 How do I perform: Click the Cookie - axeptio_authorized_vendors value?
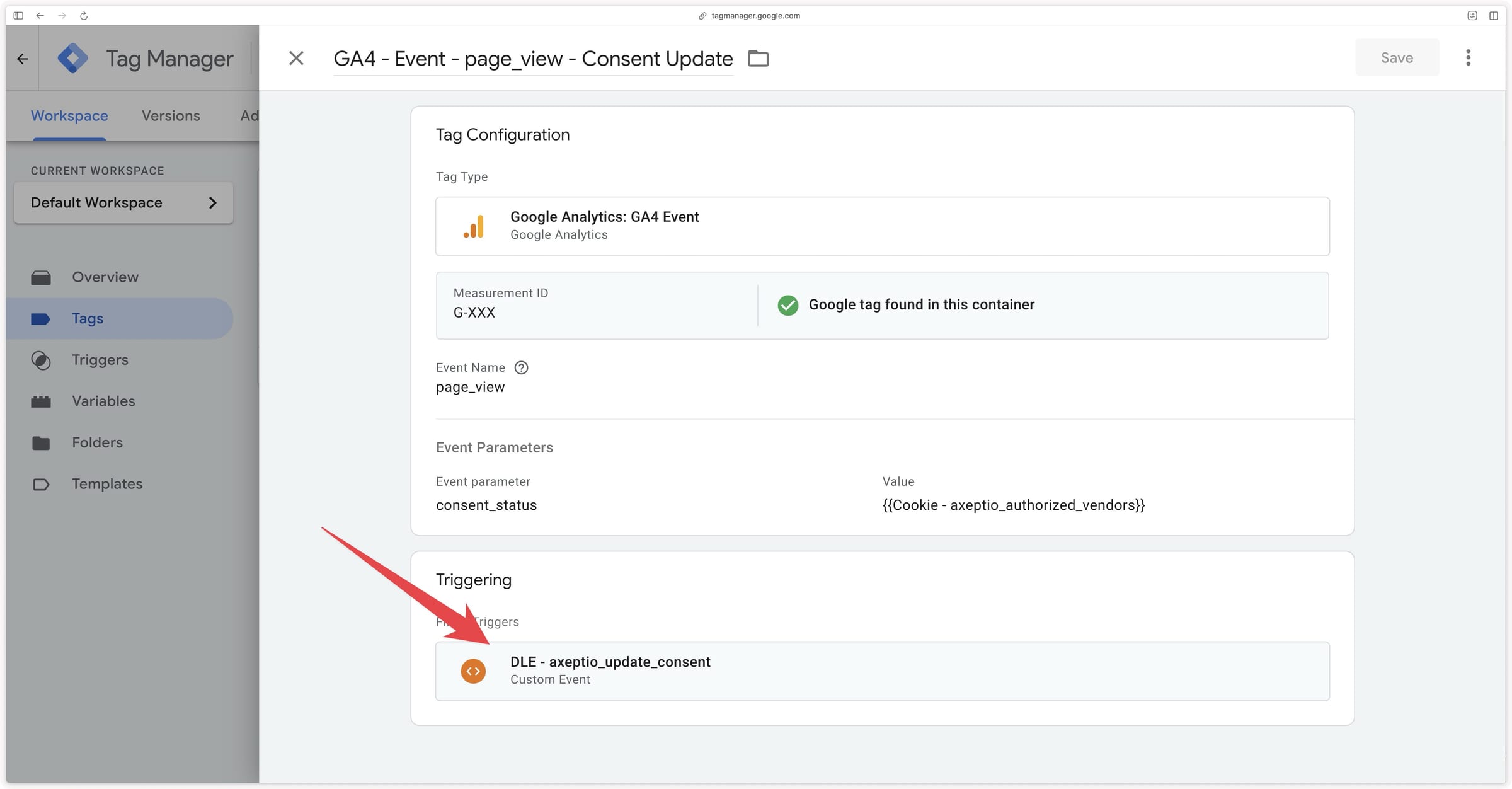point(1014,505)
